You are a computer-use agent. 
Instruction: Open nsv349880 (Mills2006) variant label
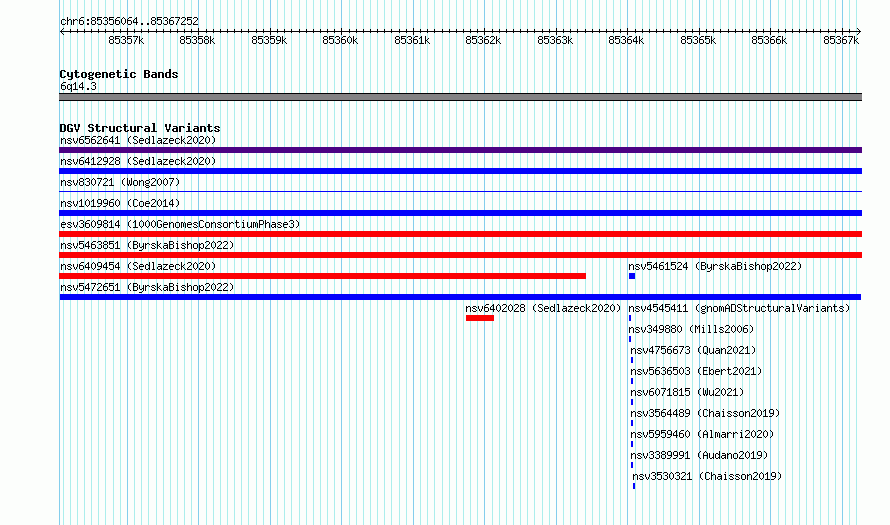[691, 329]
